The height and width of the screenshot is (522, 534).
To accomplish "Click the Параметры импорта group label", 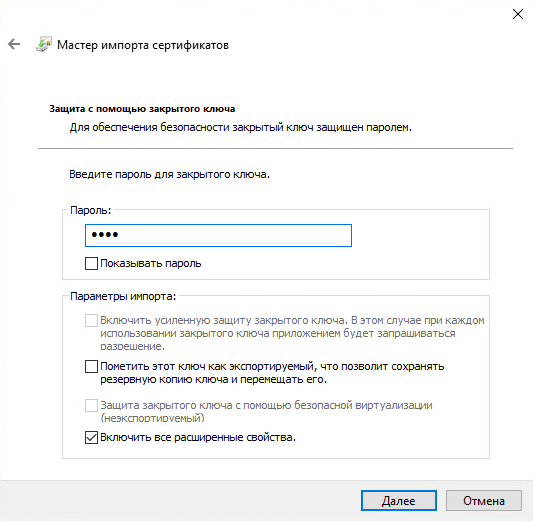I will pyautogui.click(x=123, y=297).
